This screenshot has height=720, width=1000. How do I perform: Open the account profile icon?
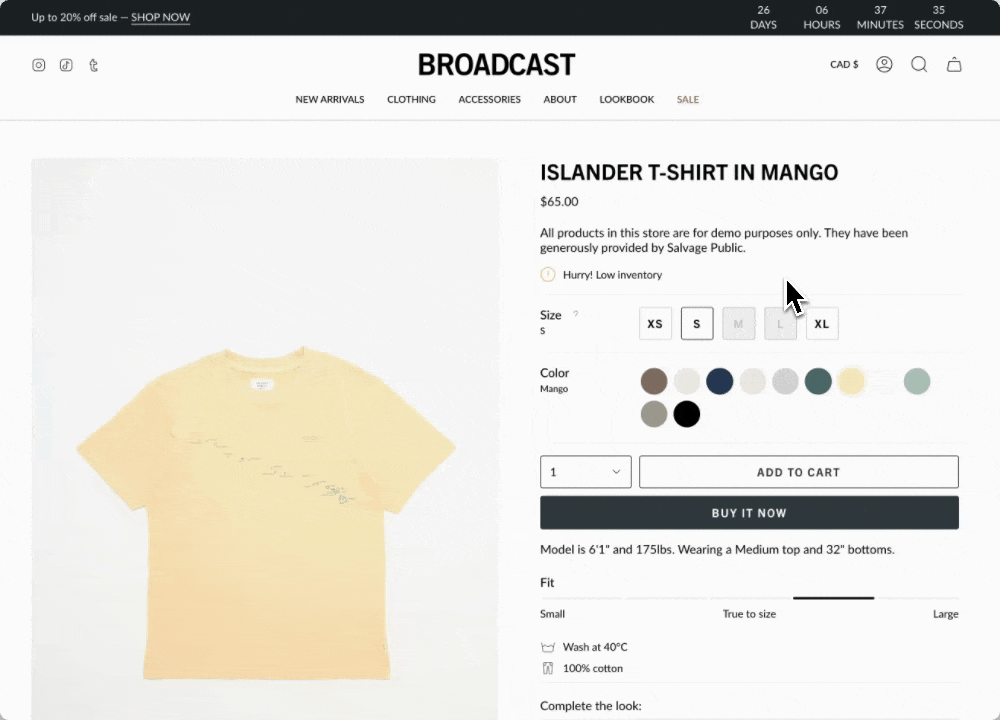coord(884,64)
